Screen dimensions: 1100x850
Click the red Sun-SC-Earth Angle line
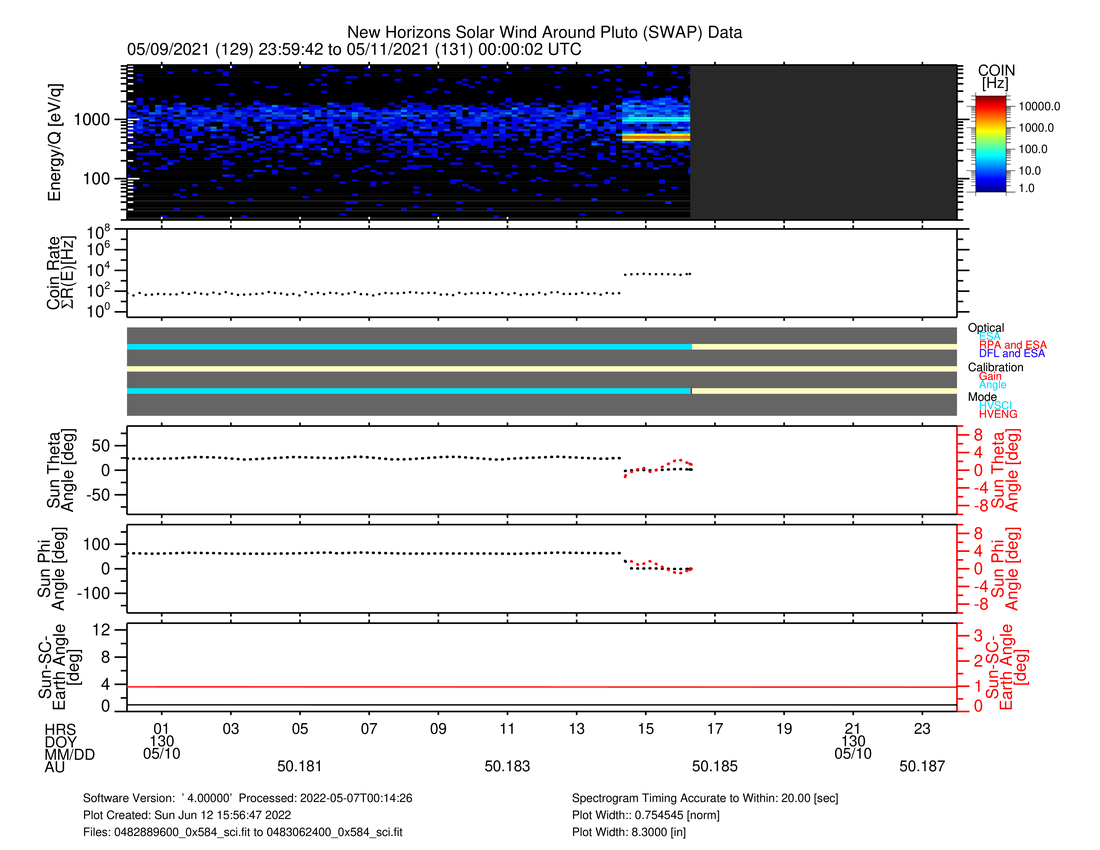pyautogui.click(x=540, y=687)
